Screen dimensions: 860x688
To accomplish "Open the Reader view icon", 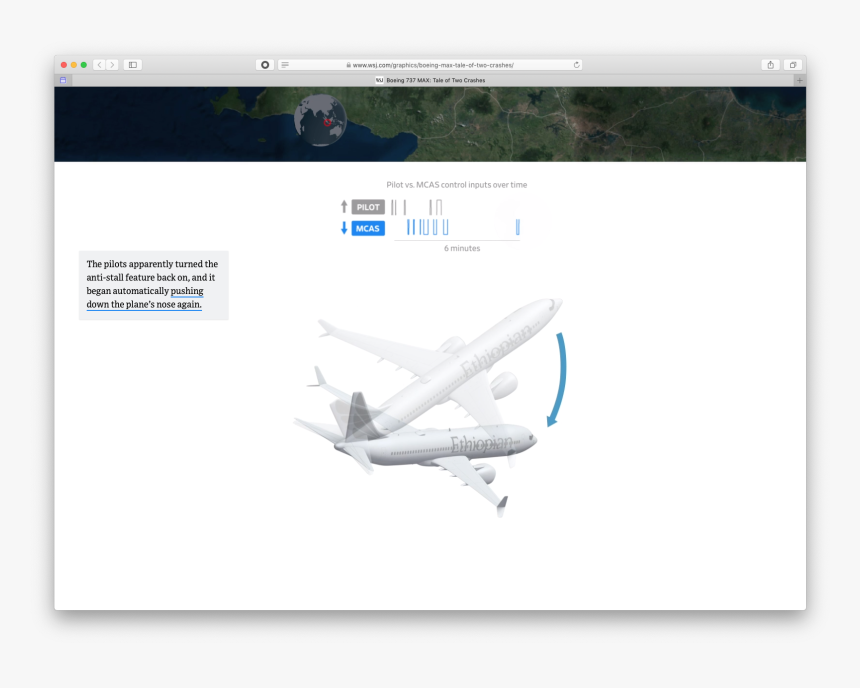I will coord(285,64).
